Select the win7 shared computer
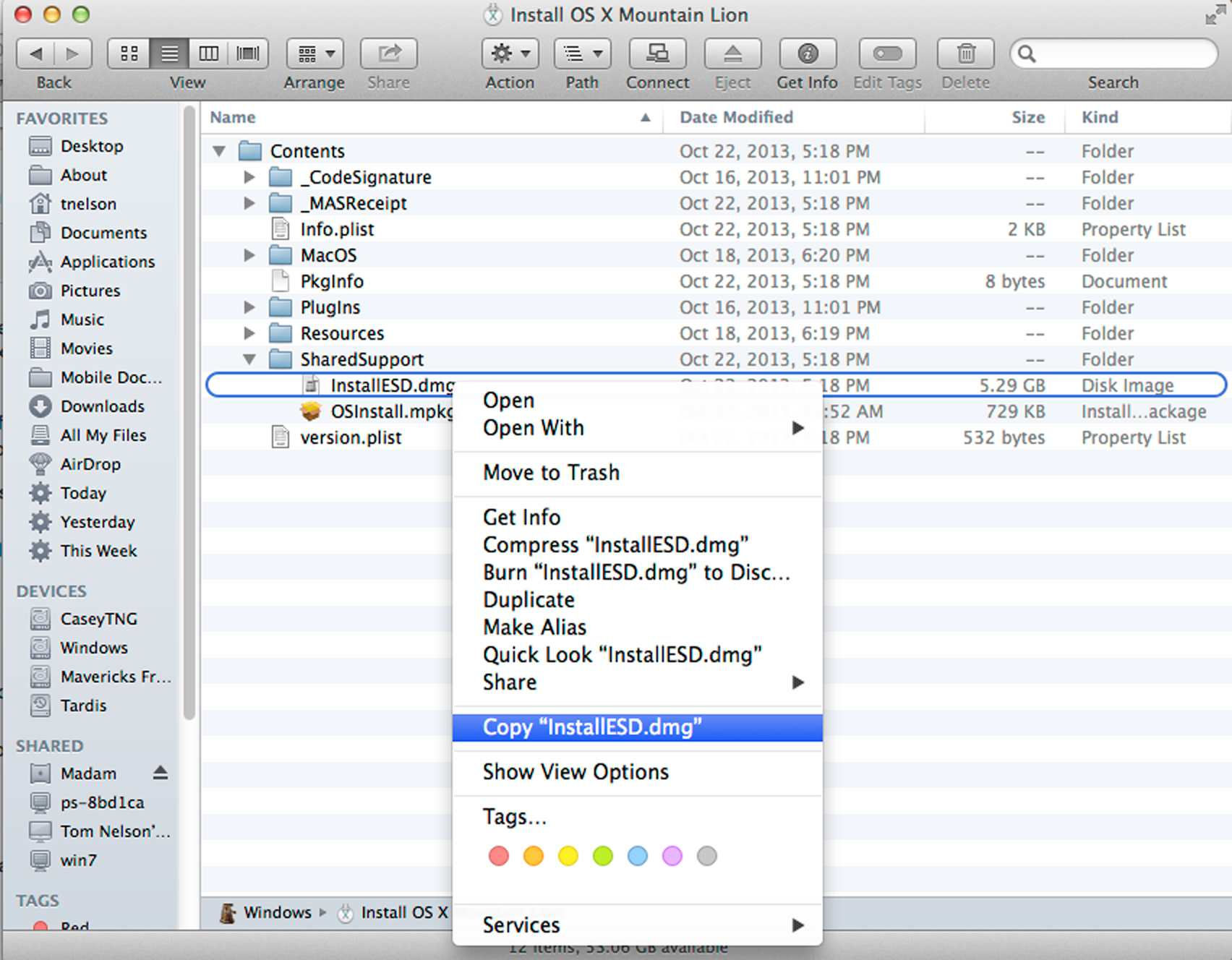This screenshot has height=960, width=1232. click(78, 860)
